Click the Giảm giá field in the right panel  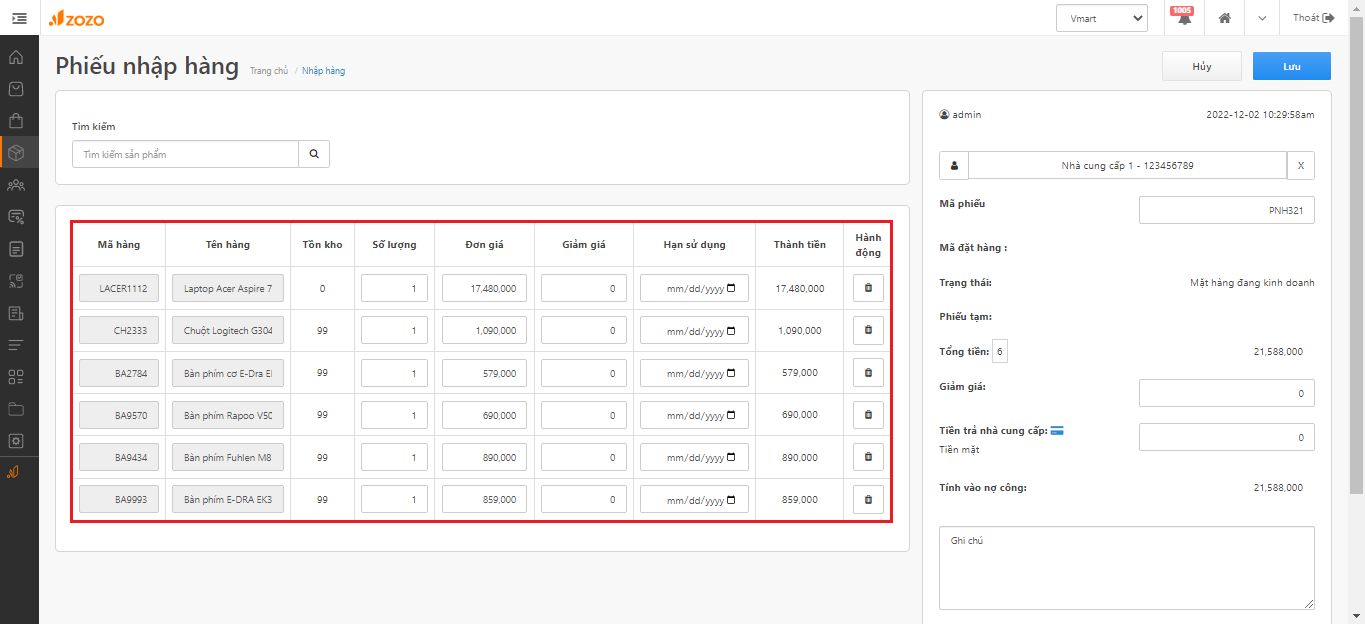point(1227,393)
